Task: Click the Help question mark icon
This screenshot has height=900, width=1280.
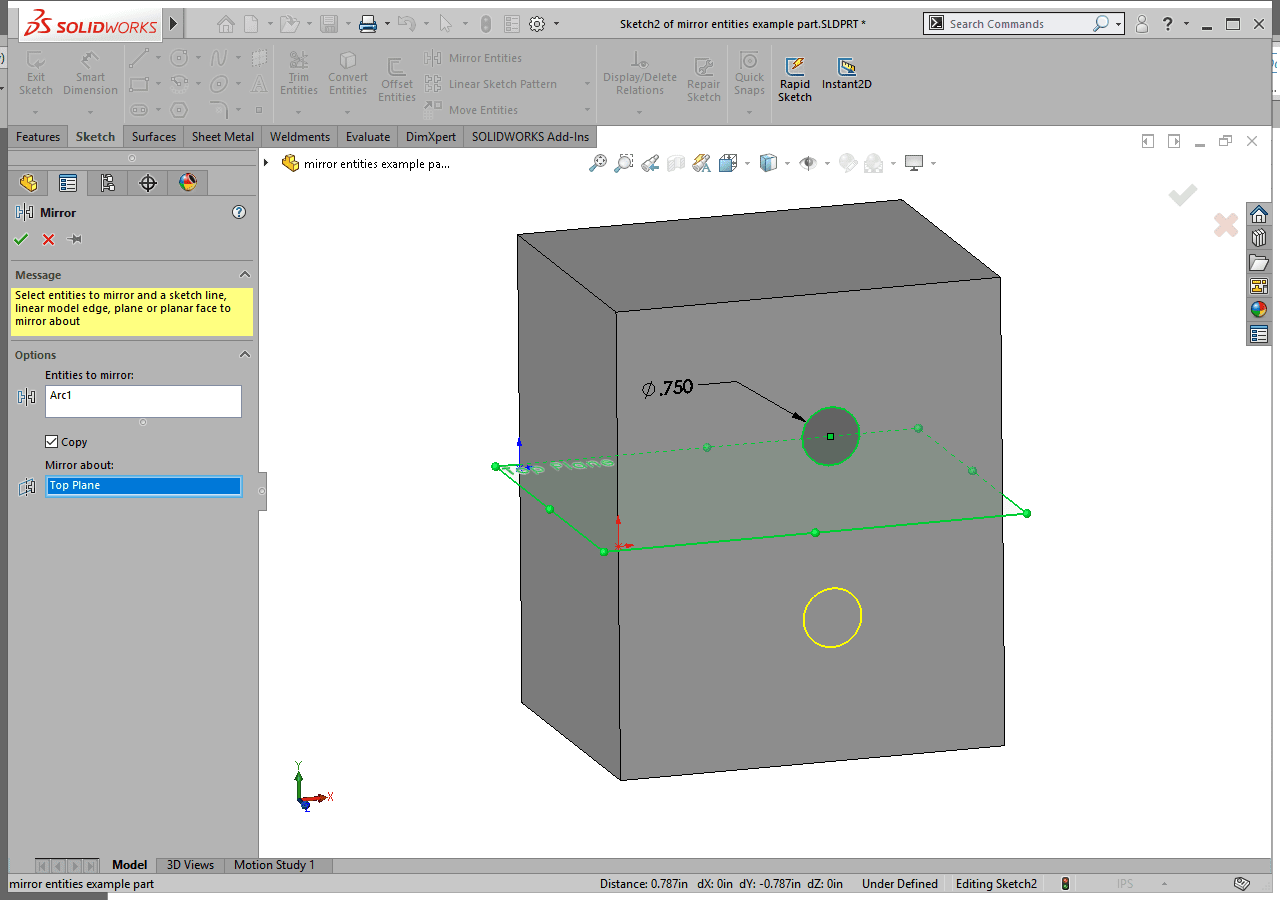Action: tap(1168, 23)
